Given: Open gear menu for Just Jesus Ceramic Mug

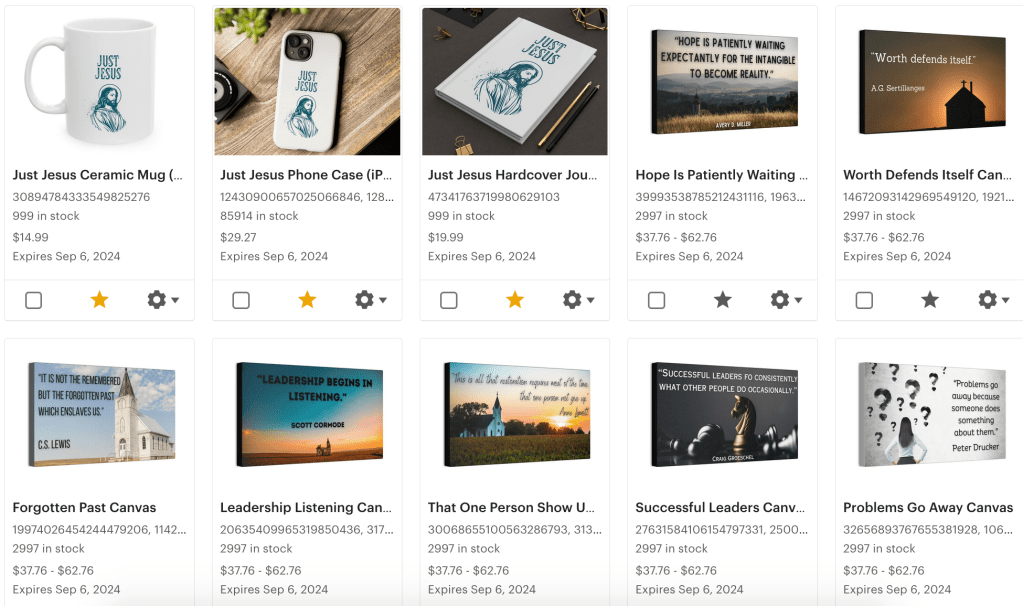Looking at the screenshot, I should tap(162, 300).
